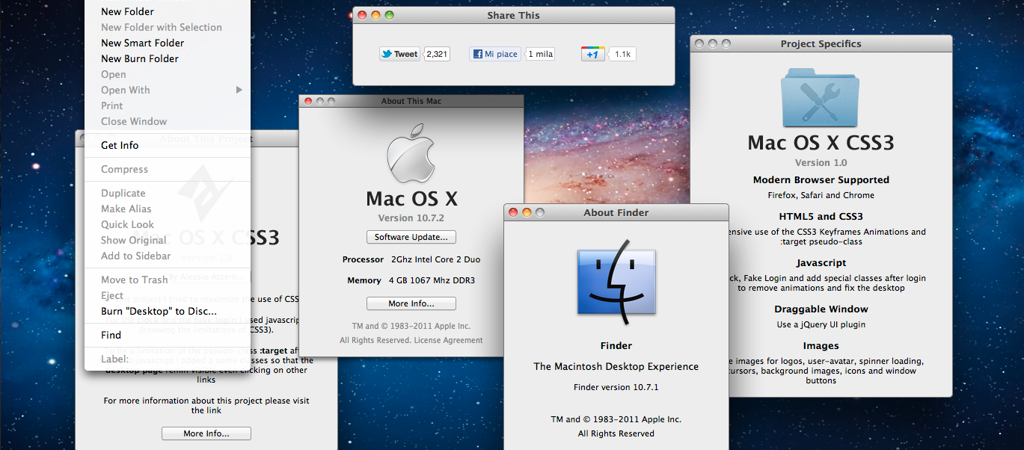
Task: Click the Share This title bar
Action: [513, 15]
